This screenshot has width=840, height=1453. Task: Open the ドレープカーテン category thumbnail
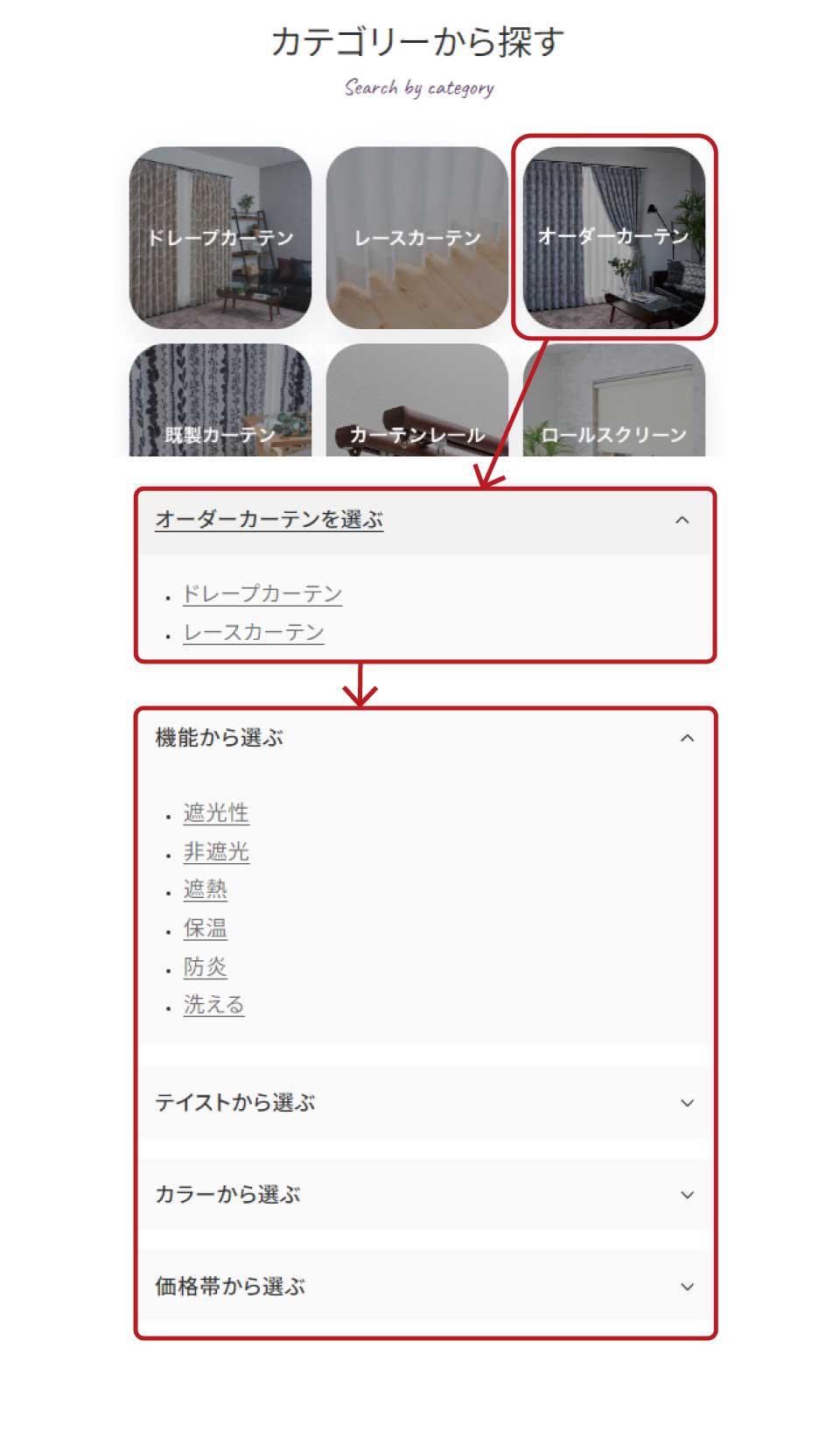pos(220,237)
